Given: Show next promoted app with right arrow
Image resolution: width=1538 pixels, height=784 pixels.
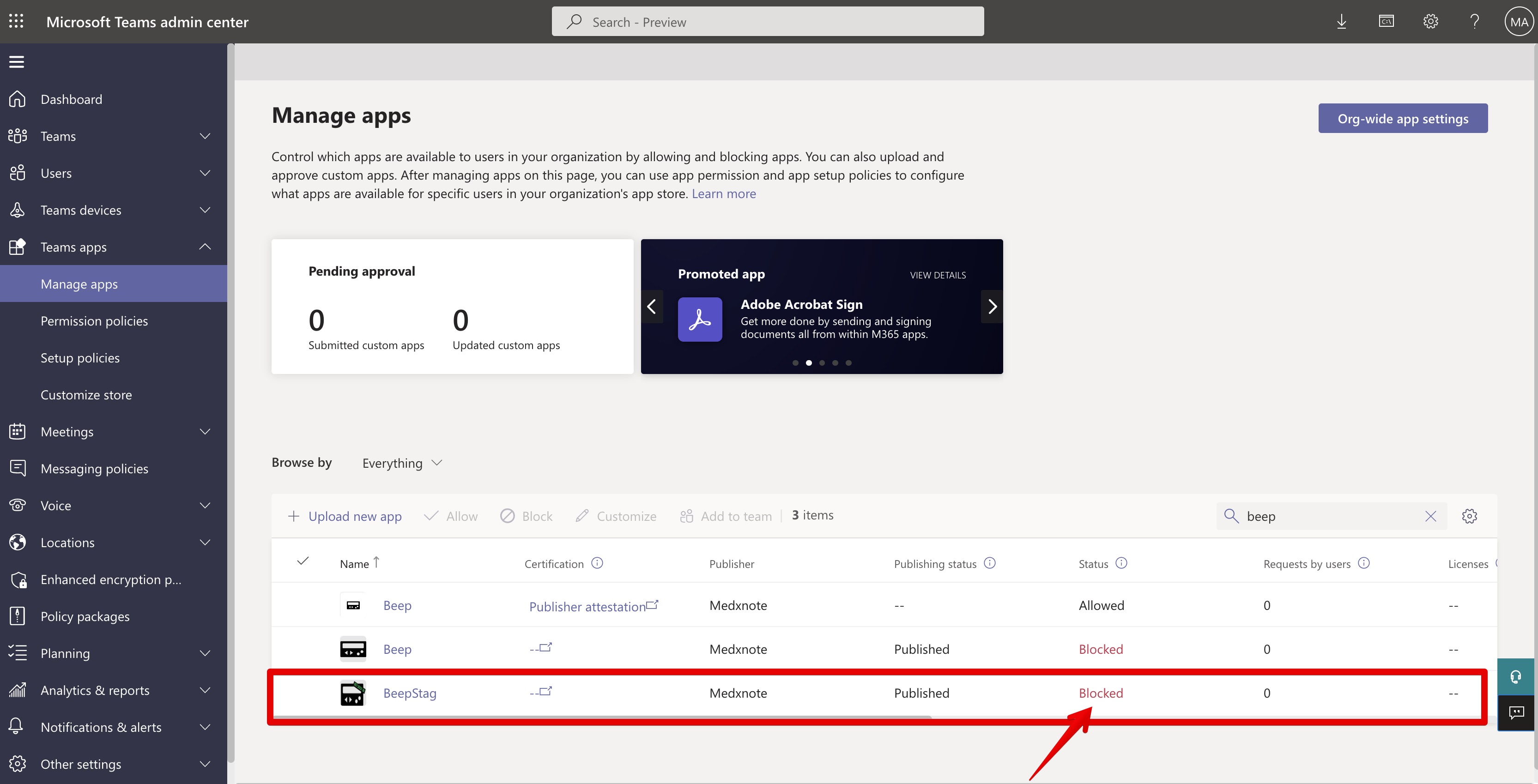Looking at the screenshot, I should 992,307.
